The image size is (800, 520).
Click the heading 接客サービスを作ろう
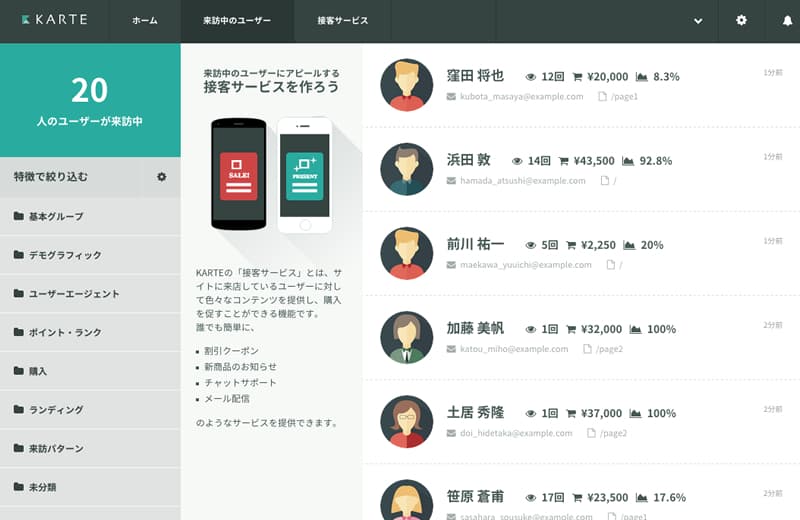tap(271, 87)
